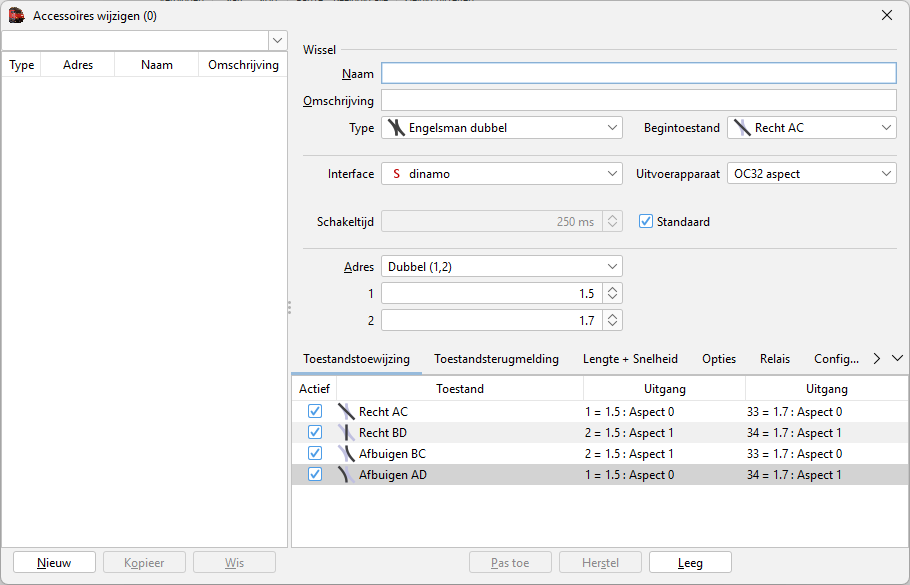Viewport: 910px width, 585px height.
Task: Click the Afbuigen BC turnout state icon
Action: [x=346, y=454]
